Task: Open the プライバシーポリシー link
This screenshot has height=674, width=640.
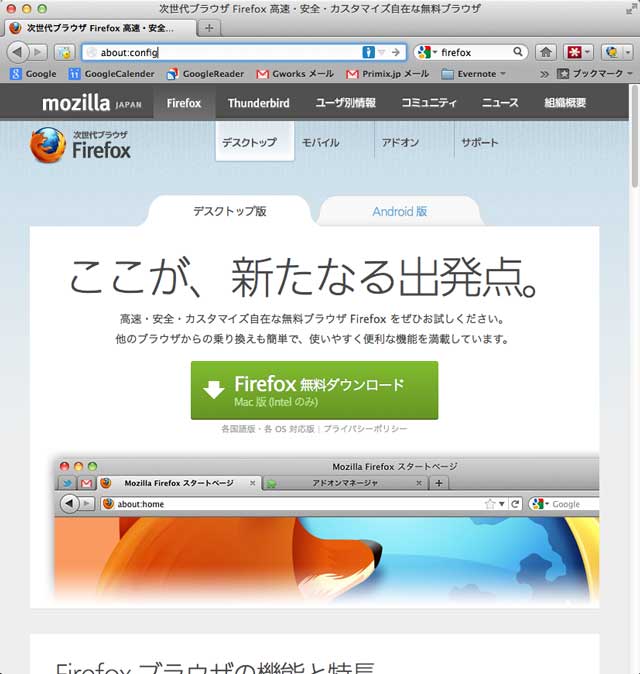Action: 365,429
